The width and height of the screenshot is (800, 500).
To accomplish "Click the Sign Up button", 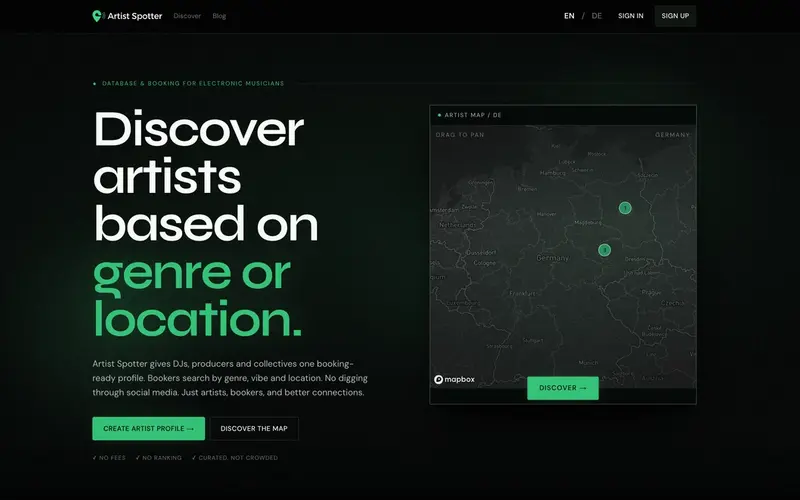I will (675, 16).
